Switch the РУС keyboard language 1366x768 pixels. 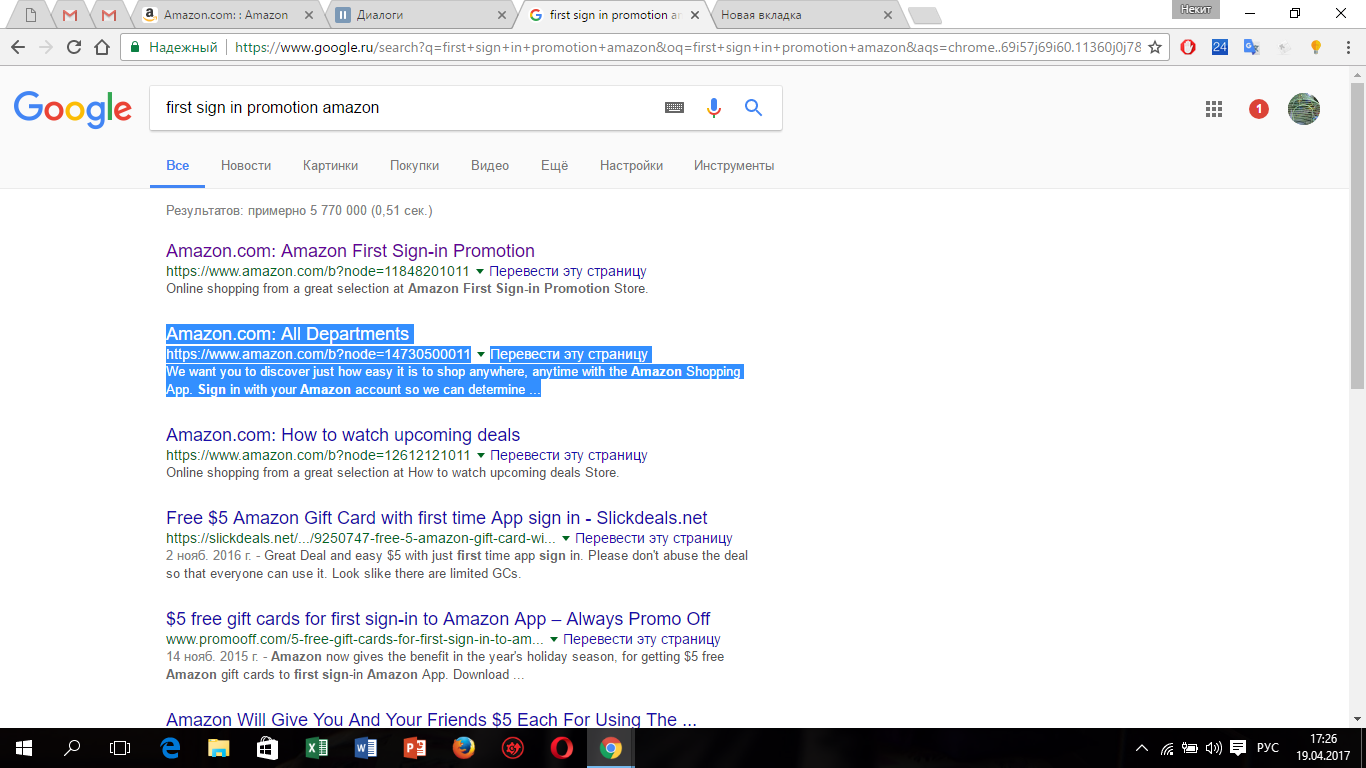[x=1268, y=748]
